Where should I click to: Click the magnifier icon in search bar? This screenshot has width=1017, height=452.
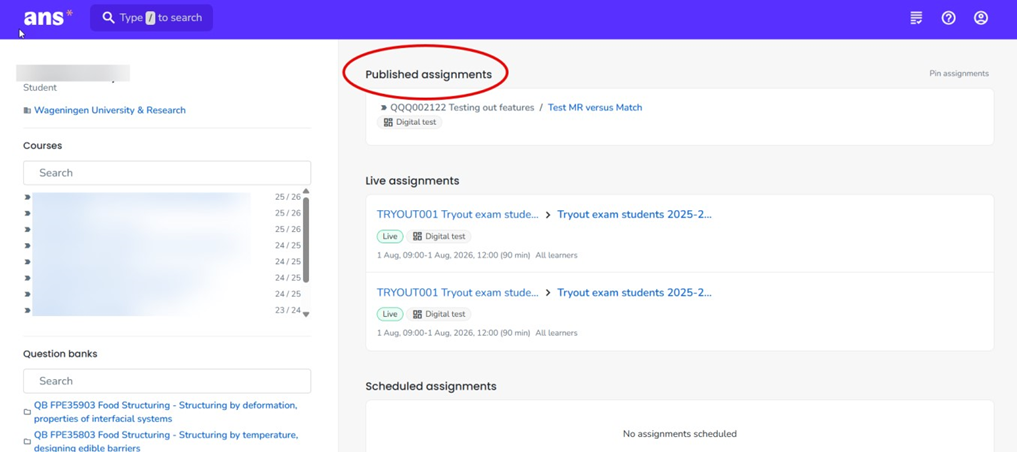[x=108, y=18]
